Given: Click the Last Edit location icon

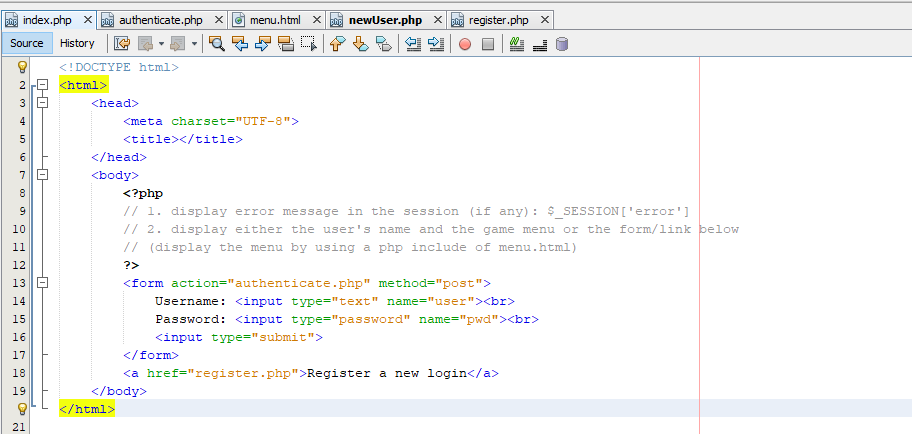Looking at the screenshot, I should pos(122,44).
